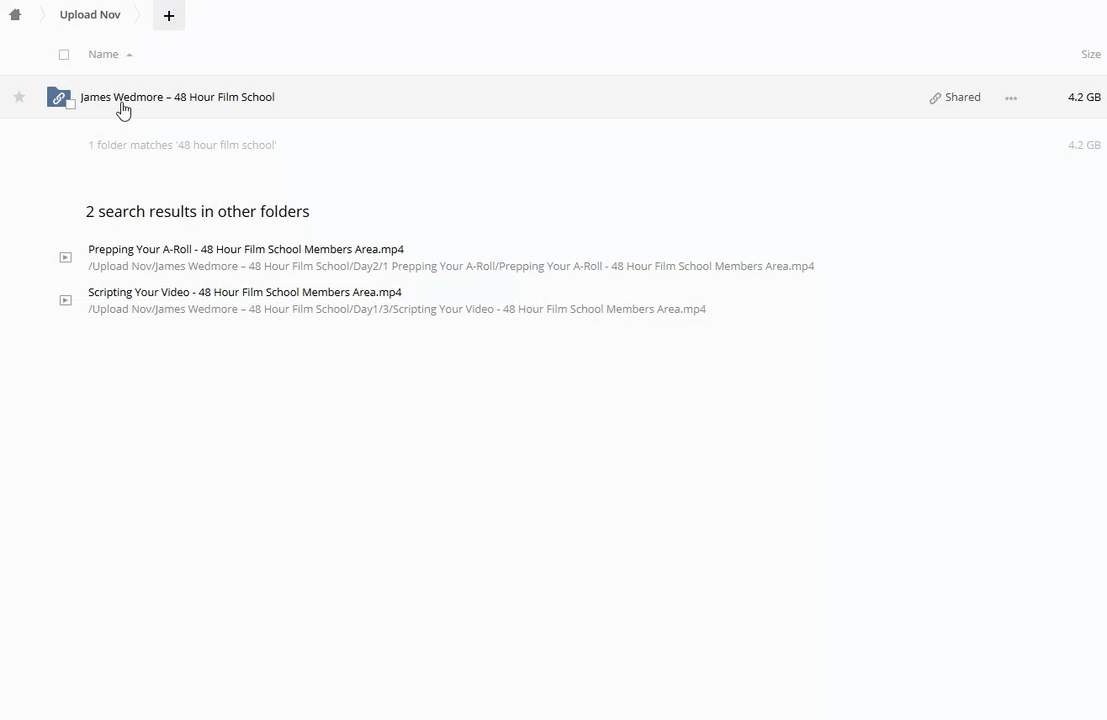Navigate to Upload Nov breadcrumb
The height and width of the screenshot is (720, 1107).
pyautogui.click(x=90, y=15)
